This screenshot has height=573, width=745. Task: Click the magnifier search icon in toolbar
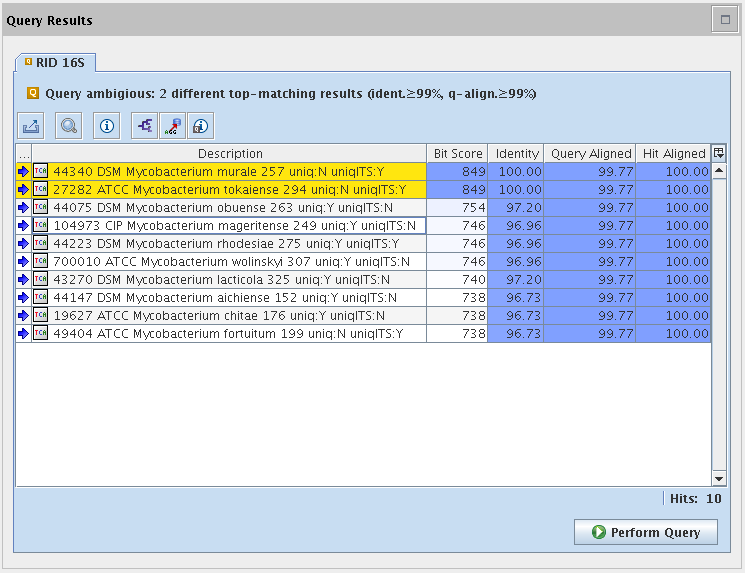[69, 126]
